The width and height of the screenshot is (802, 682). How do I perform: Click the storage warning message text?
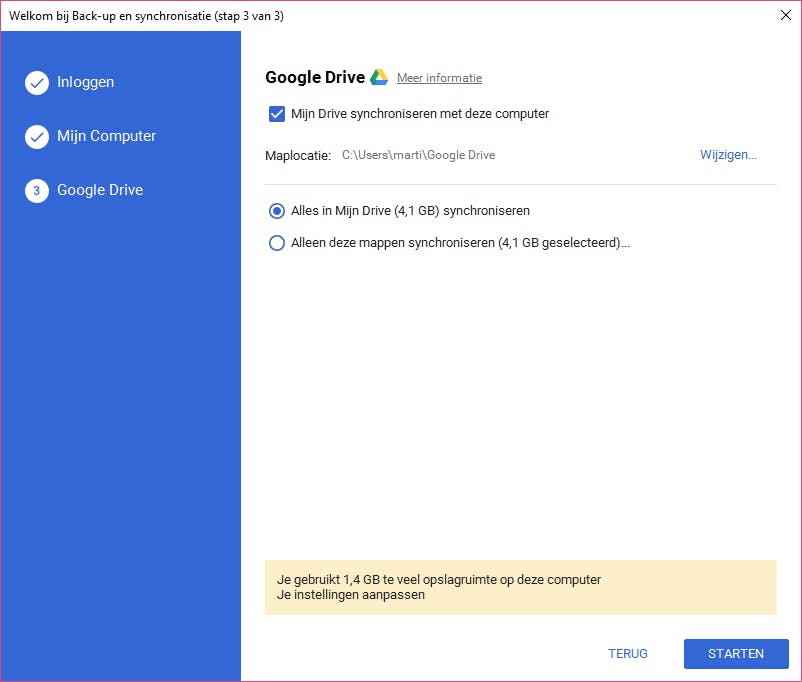click(439, 579)
